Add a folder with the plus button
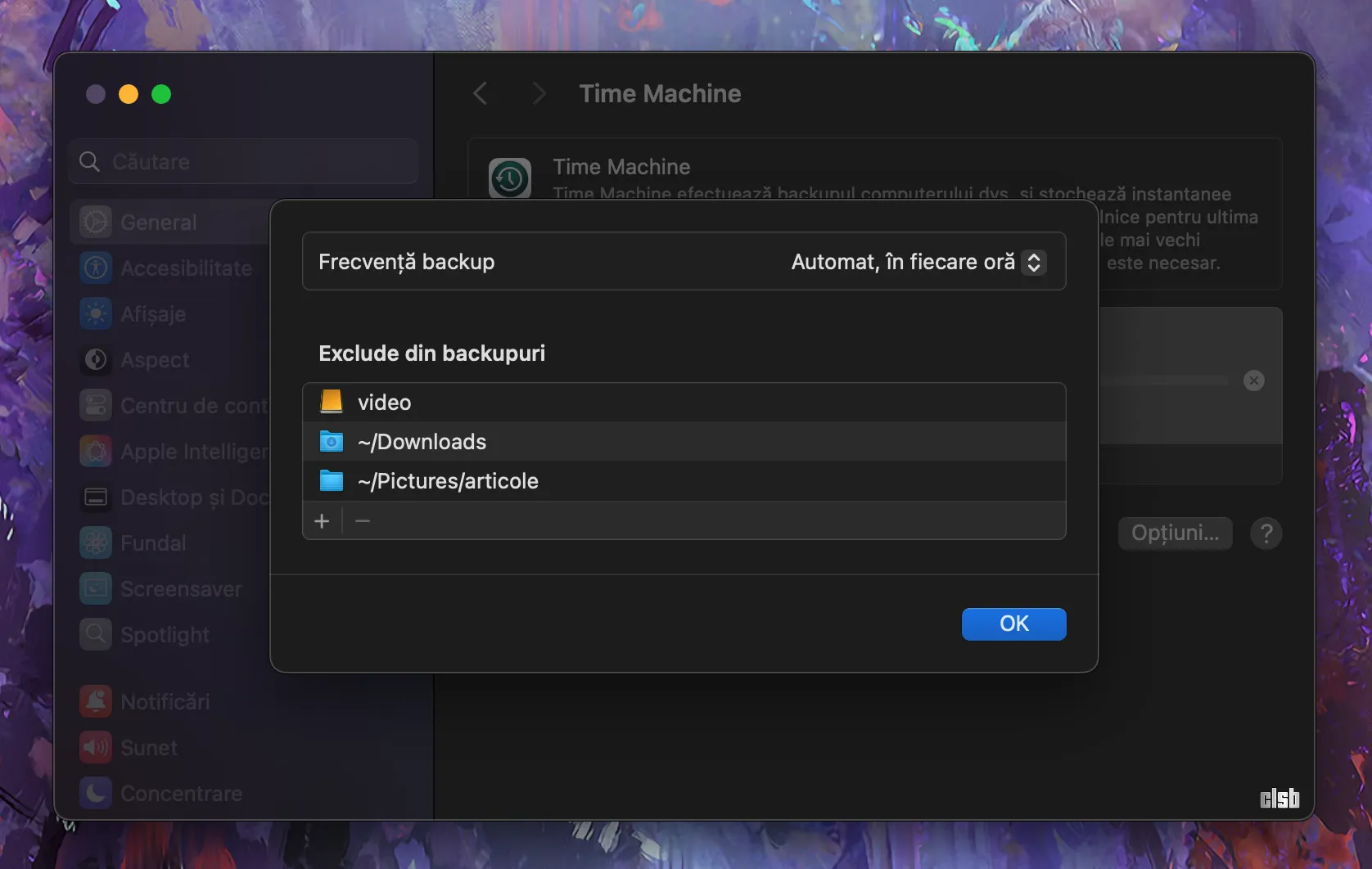 (322, 521)
